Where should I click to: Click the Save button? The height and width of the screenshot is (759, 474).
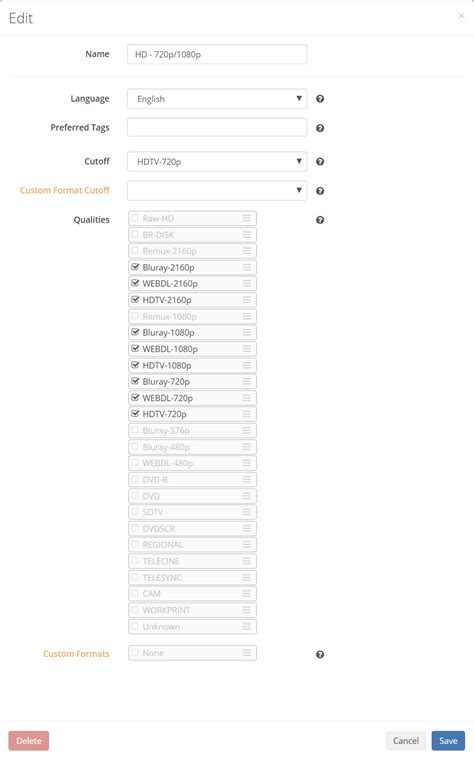click(x=448, y=741)
